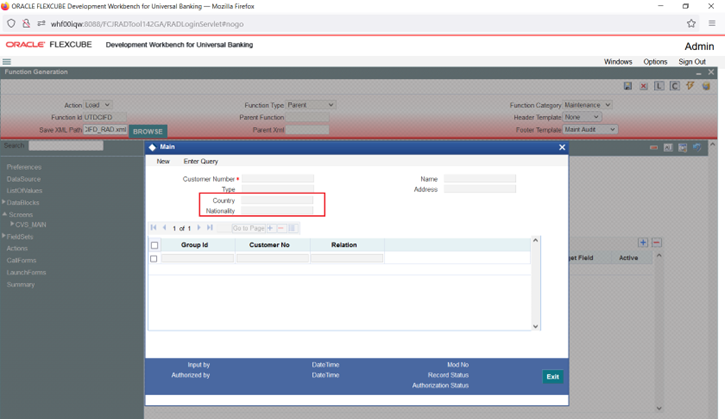Click the red minus icon above the Active column
Image resolution: width=725 pixels, height=419 pixels.
(657, 242)
